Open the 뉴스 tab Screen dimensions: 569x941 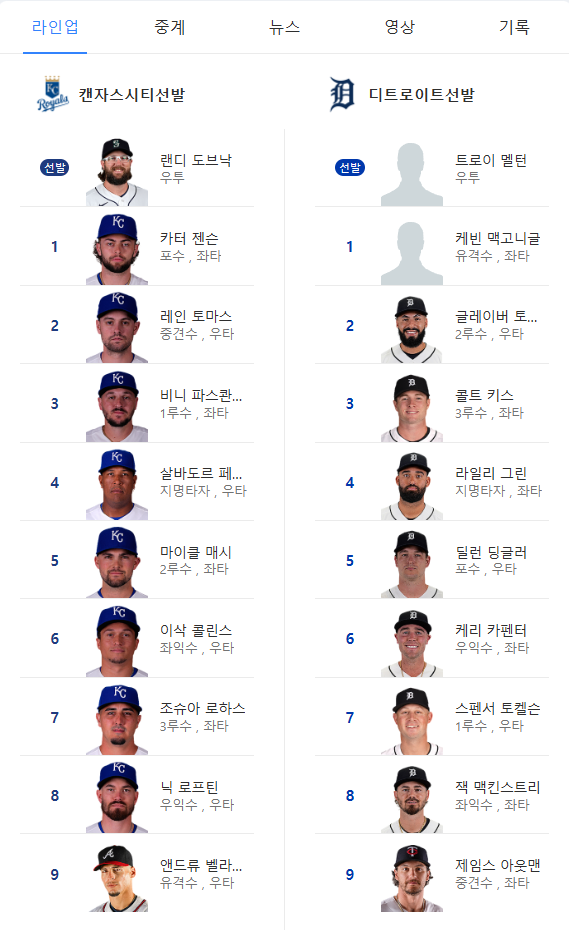point(284,27)
